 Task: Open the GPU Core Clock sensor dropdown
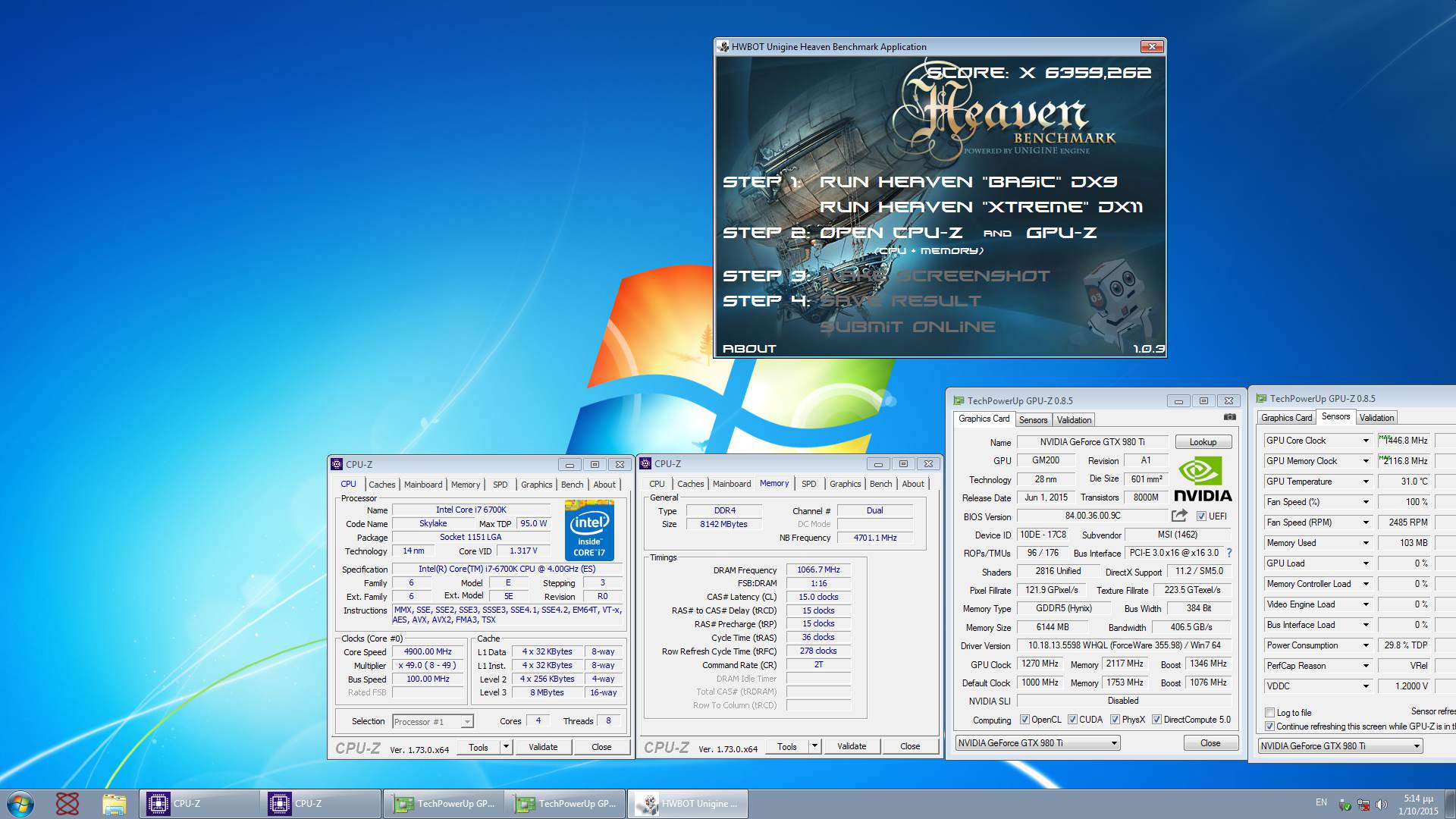(1366, 441)
